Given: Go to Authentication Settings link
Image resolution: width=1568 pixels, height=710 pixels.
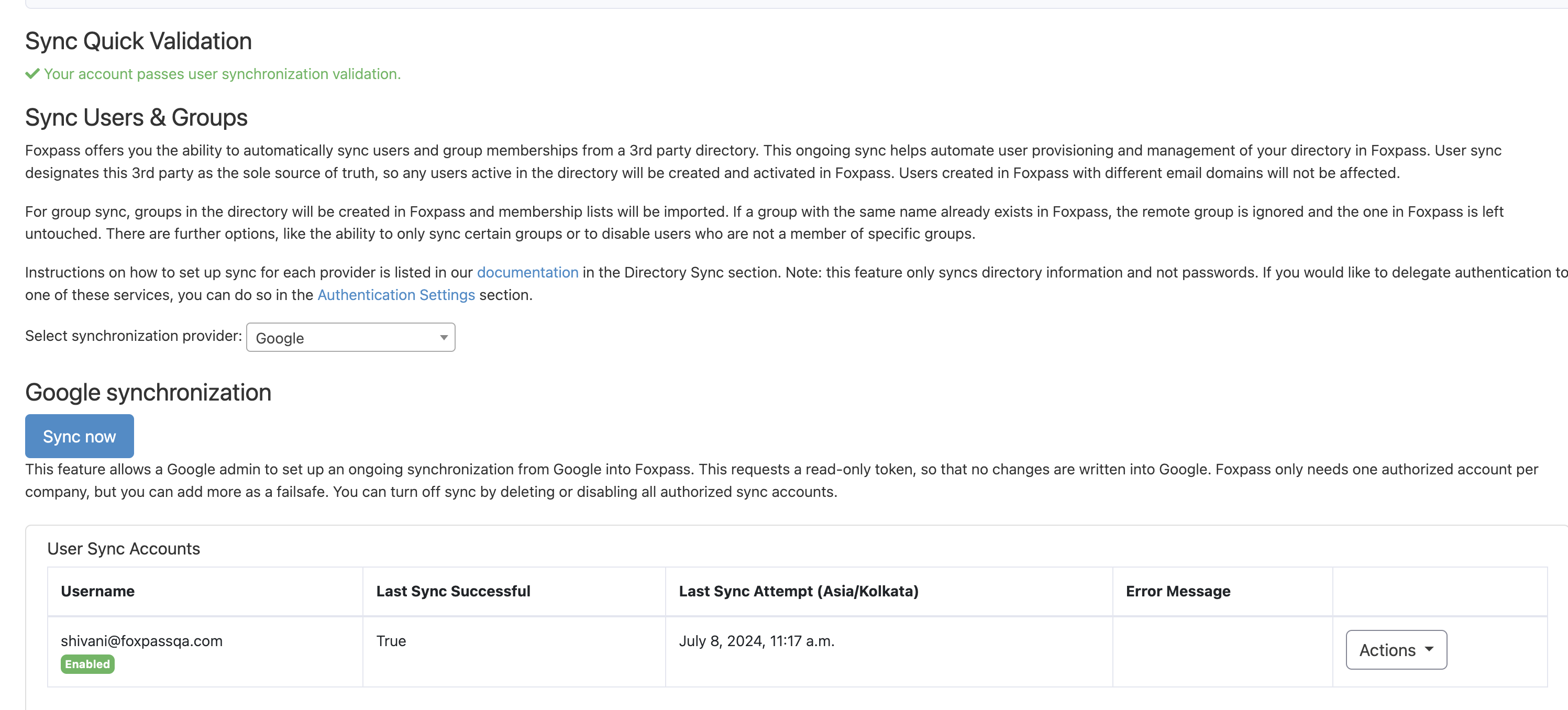Looking at the screenshot, I should [x=395, y=294].
